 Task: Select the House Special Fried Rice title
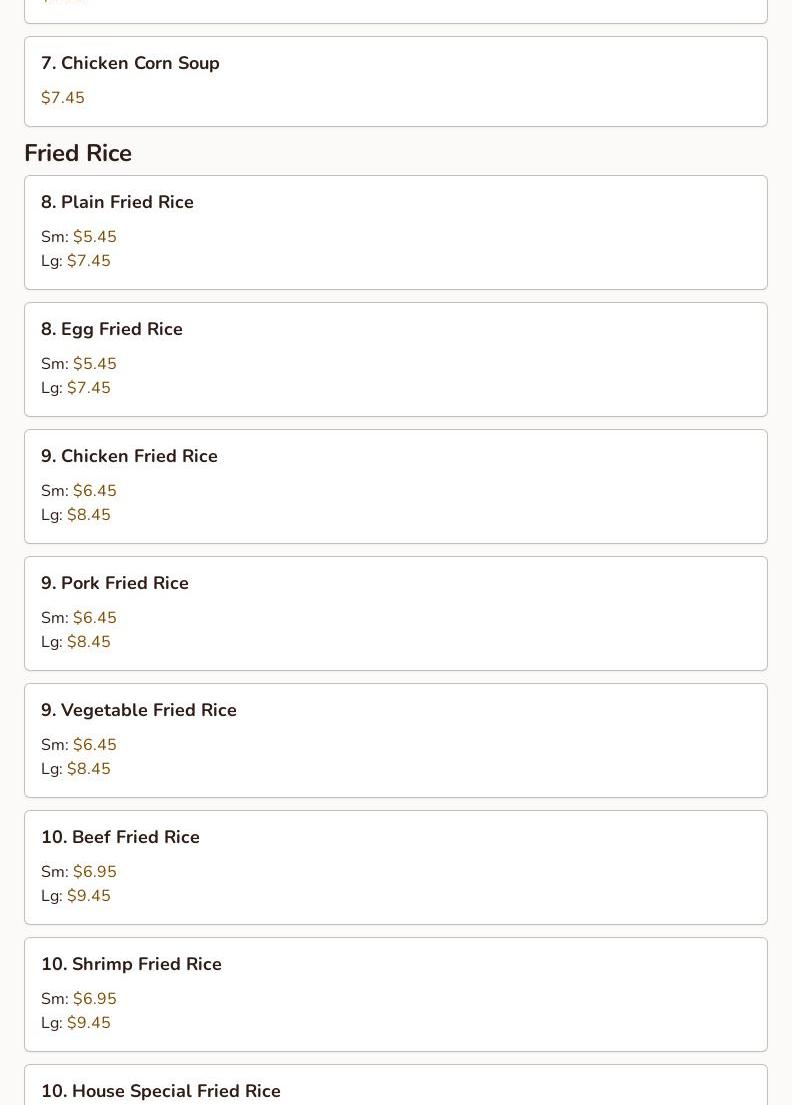click(161, 1091)
